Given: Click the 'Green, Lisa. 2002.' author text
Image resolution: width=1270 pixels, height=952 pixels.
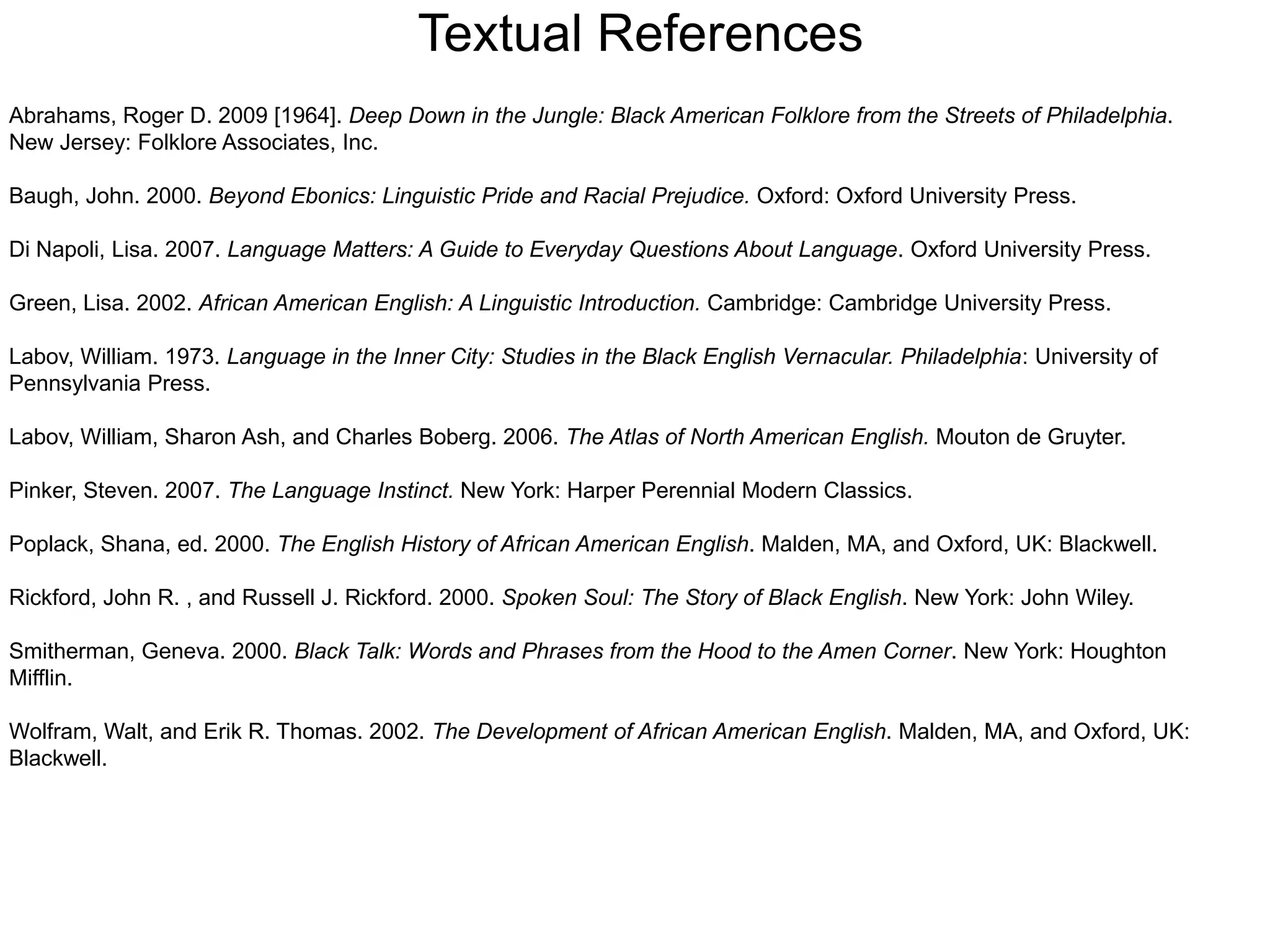Looking at the screenshot, I should pyautogui.click(x=100, y=304).
